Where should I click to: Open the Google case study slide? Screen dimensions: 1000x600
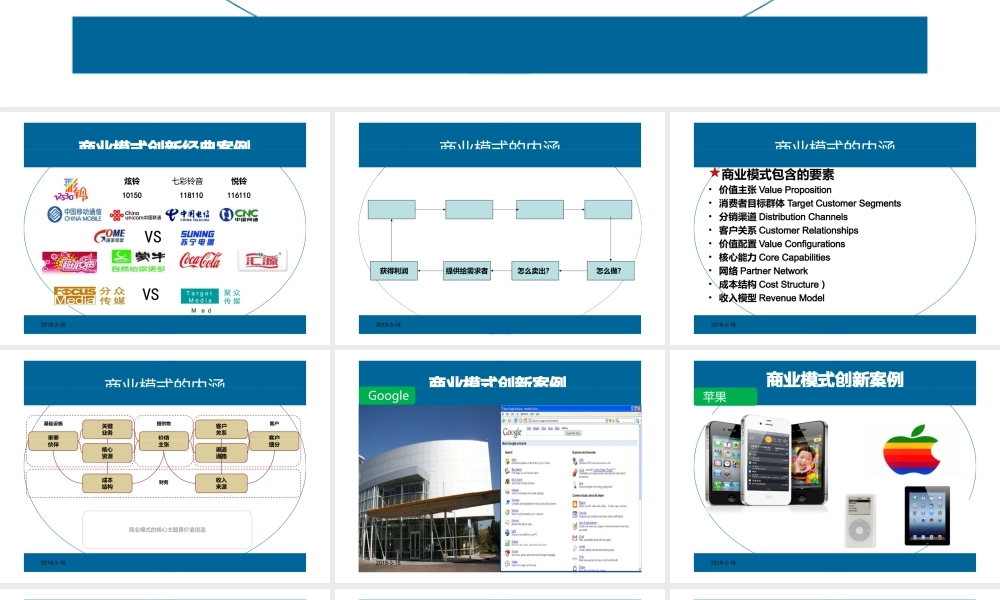[x=499, y=466]
